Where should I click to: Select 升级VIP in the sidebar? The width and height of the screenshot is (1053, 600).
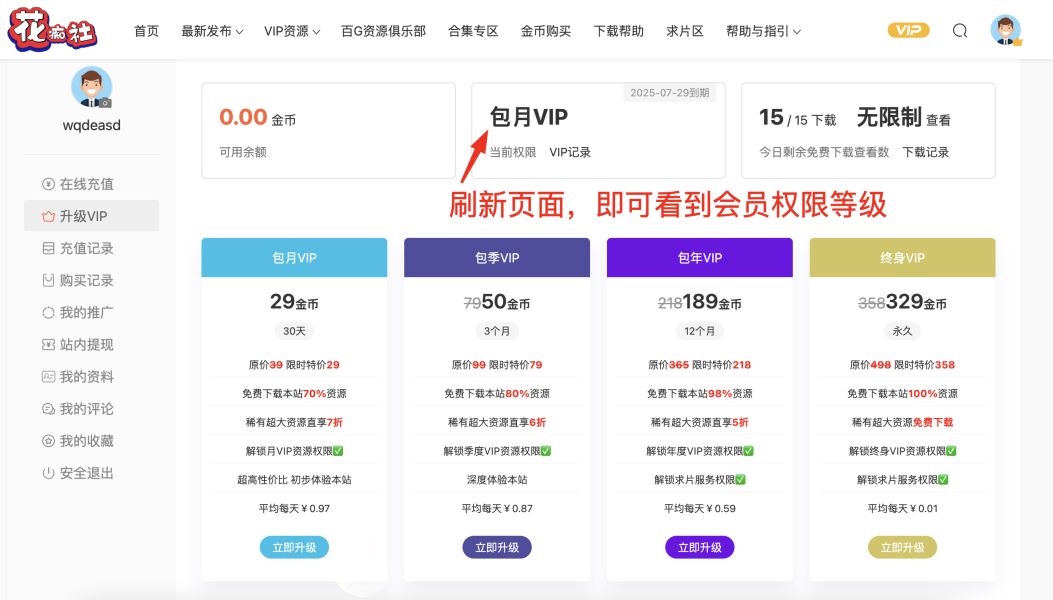click(x=91, y=216)
